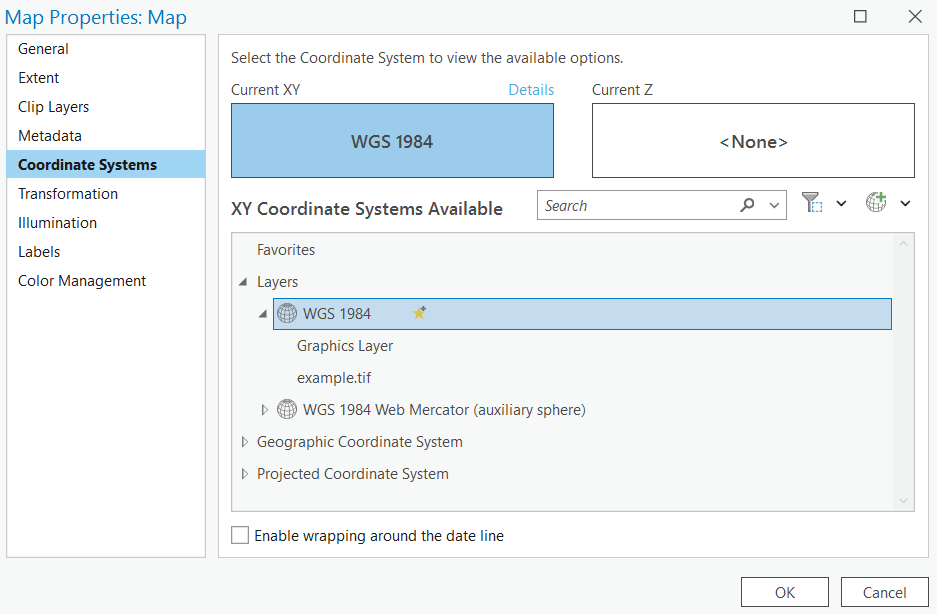Expand the Geographic Coordinate System group
937x614 pixels.
pos(244,442)
